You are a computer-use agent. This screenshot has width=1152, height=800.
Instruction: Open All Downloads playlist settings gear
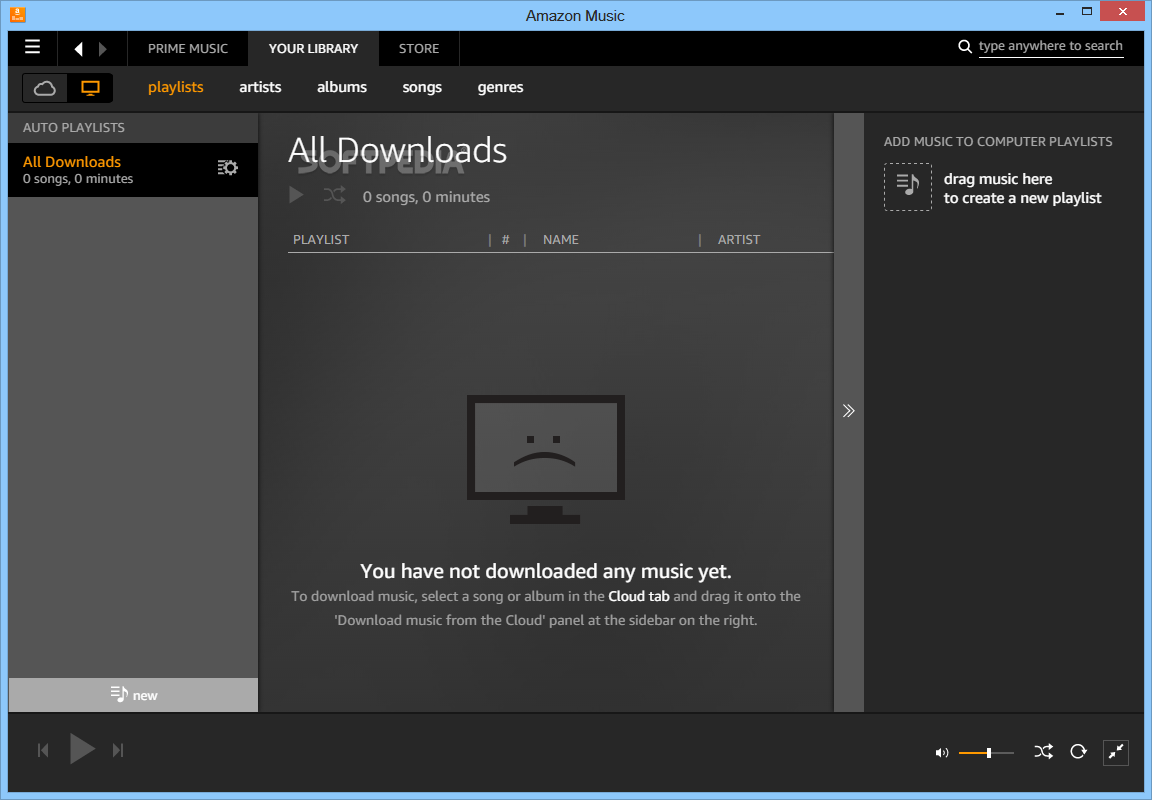[228, 167]
